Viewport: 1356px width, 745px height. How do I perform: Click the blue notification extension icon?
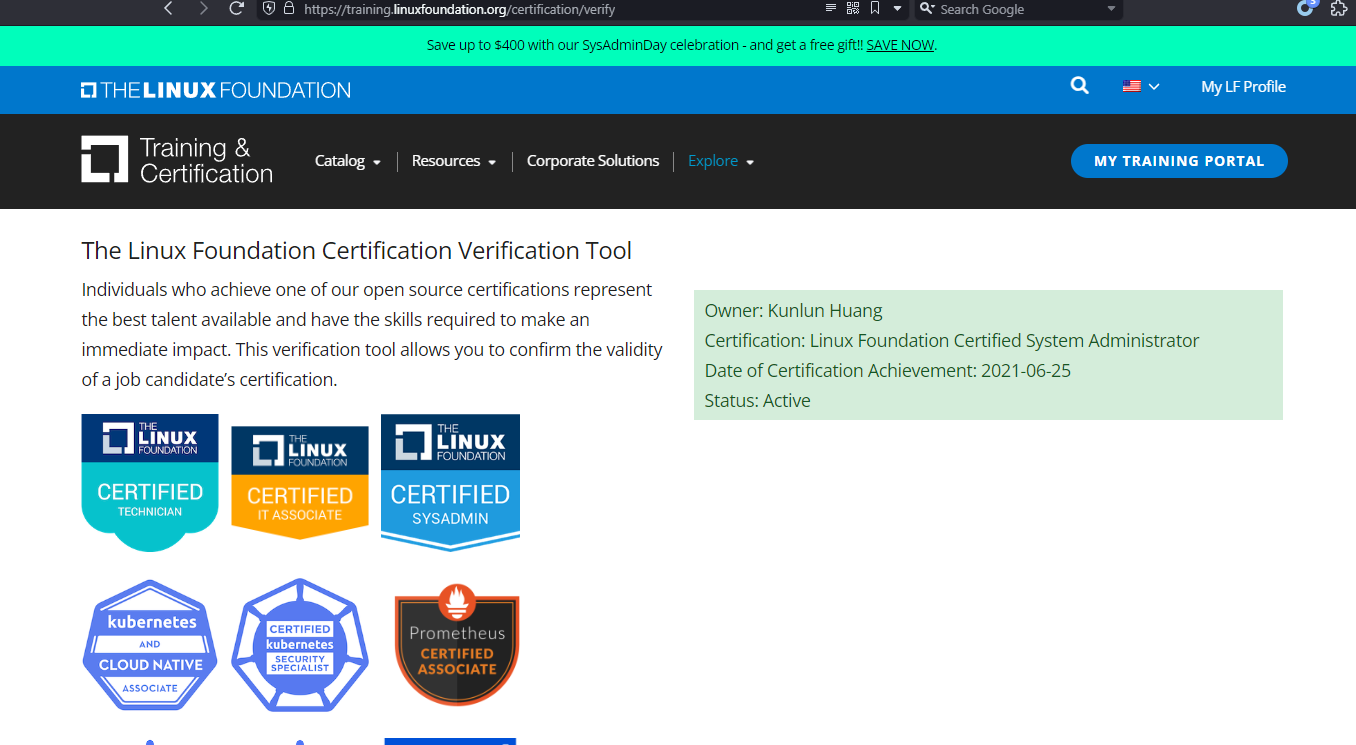(x=1307, y=7)
